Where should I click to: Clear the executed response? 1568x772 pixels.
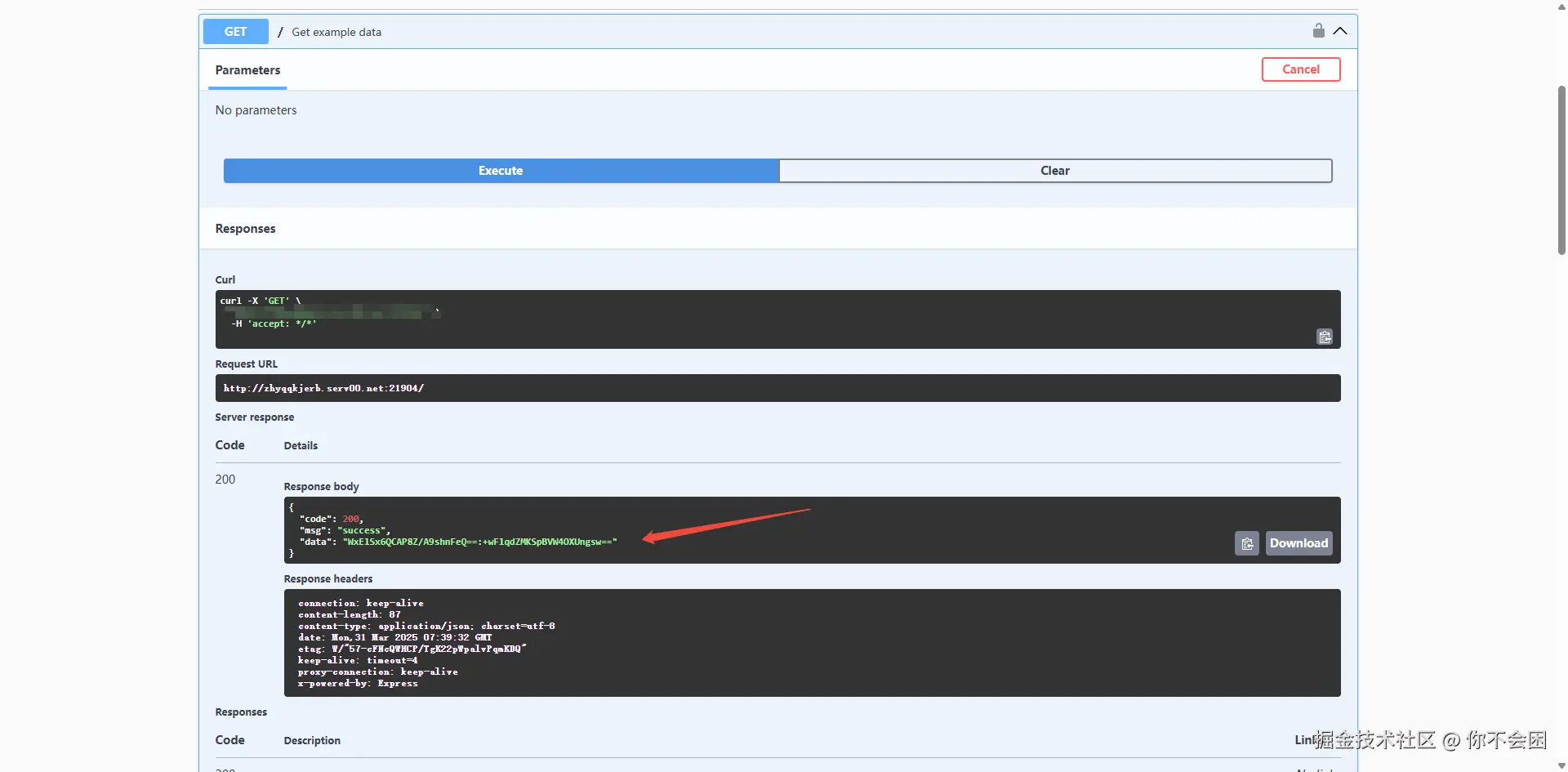(x=1054, y=171)
